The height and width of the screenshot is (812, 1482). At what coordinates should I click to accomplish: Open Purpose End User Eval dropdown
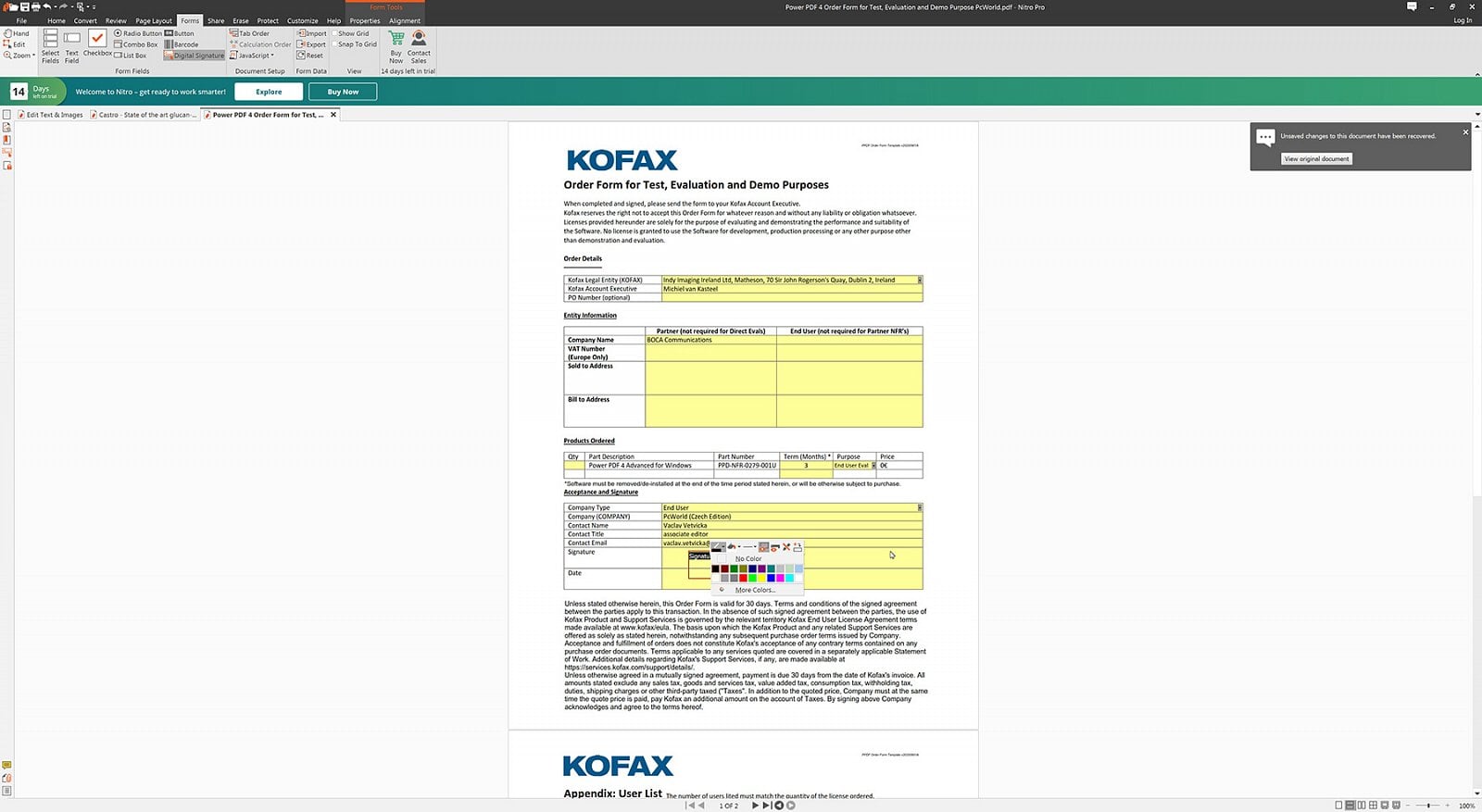tap(873, 466)
